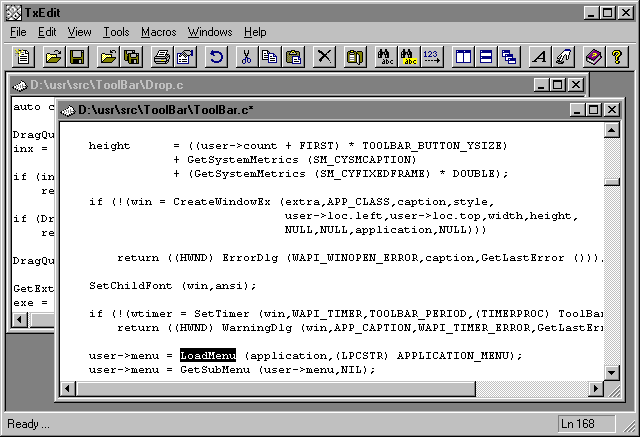This screenshot has height=437, width=640.
Task: Click the Drop.c window title icon
Action: tap(20, 85)
